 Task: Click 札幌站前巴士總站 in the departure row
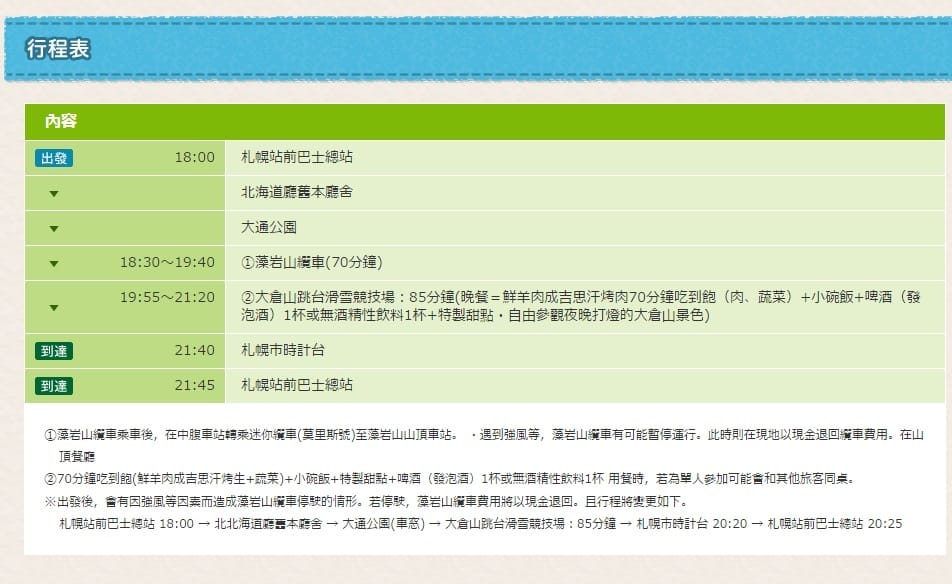tap(297, 157)
